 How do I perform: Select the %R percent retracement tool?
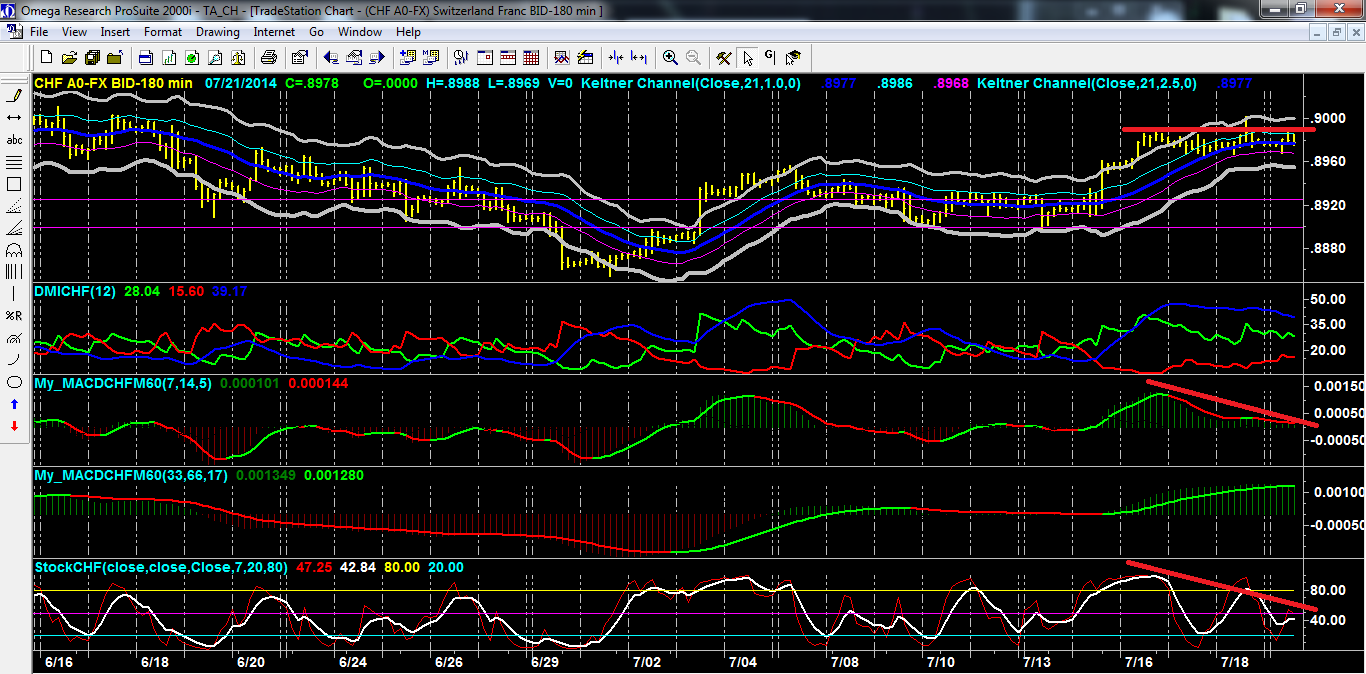tap(14, 316)
